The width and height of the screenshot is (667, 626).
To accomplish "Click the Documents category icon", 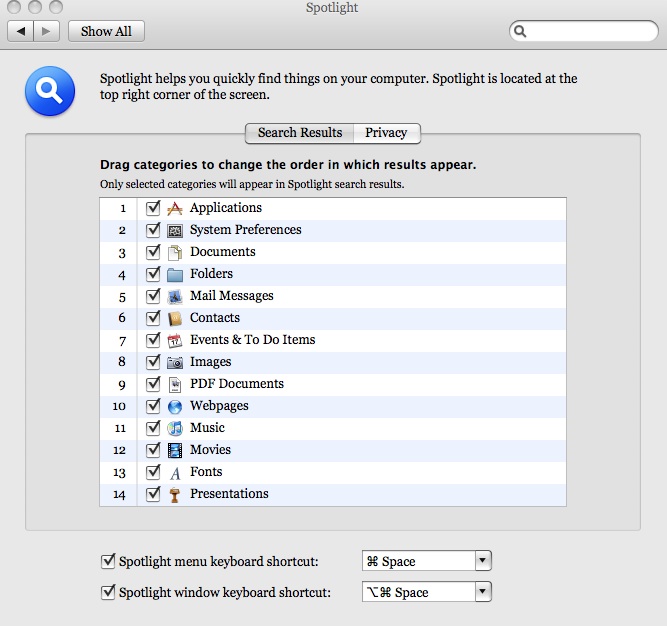I will (x=175, y=253).
